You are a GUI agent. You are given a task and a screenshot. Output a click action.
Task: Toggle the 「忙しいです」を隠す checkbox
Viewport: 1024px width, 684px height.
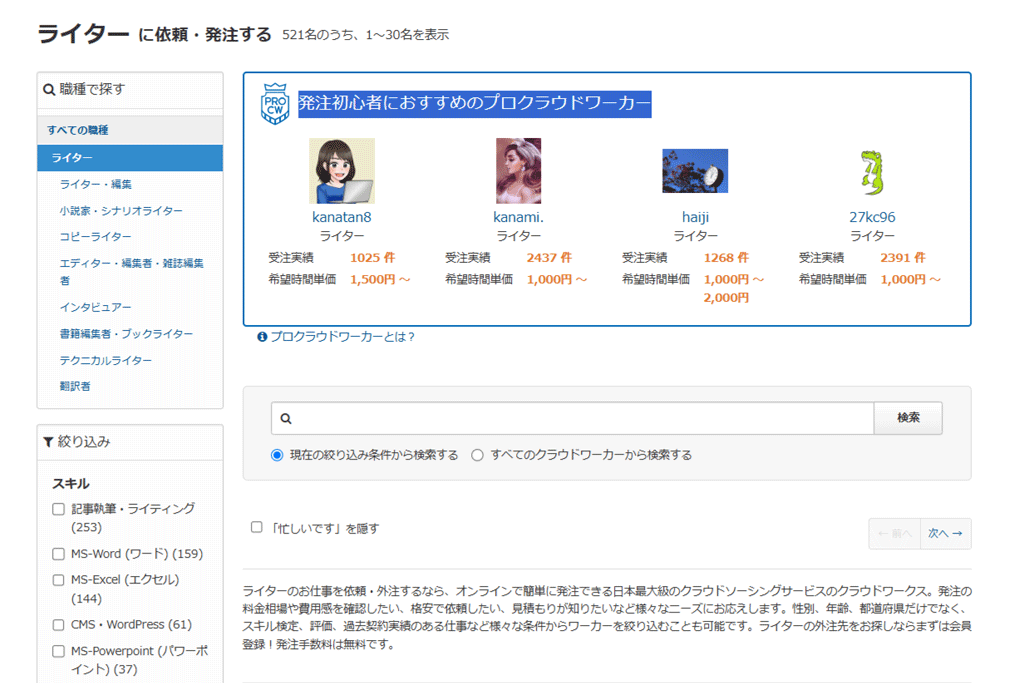pos(257,527)
